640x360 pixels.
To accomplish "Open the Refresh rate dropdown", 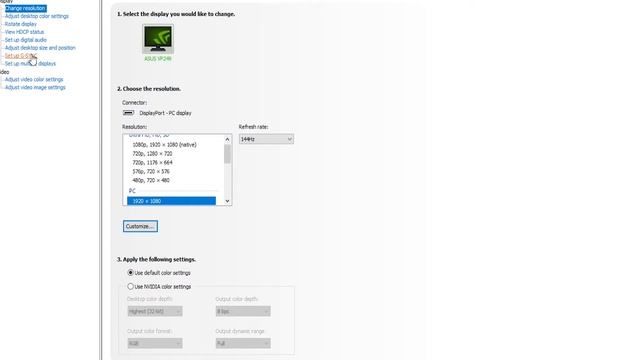I will 266,139.
